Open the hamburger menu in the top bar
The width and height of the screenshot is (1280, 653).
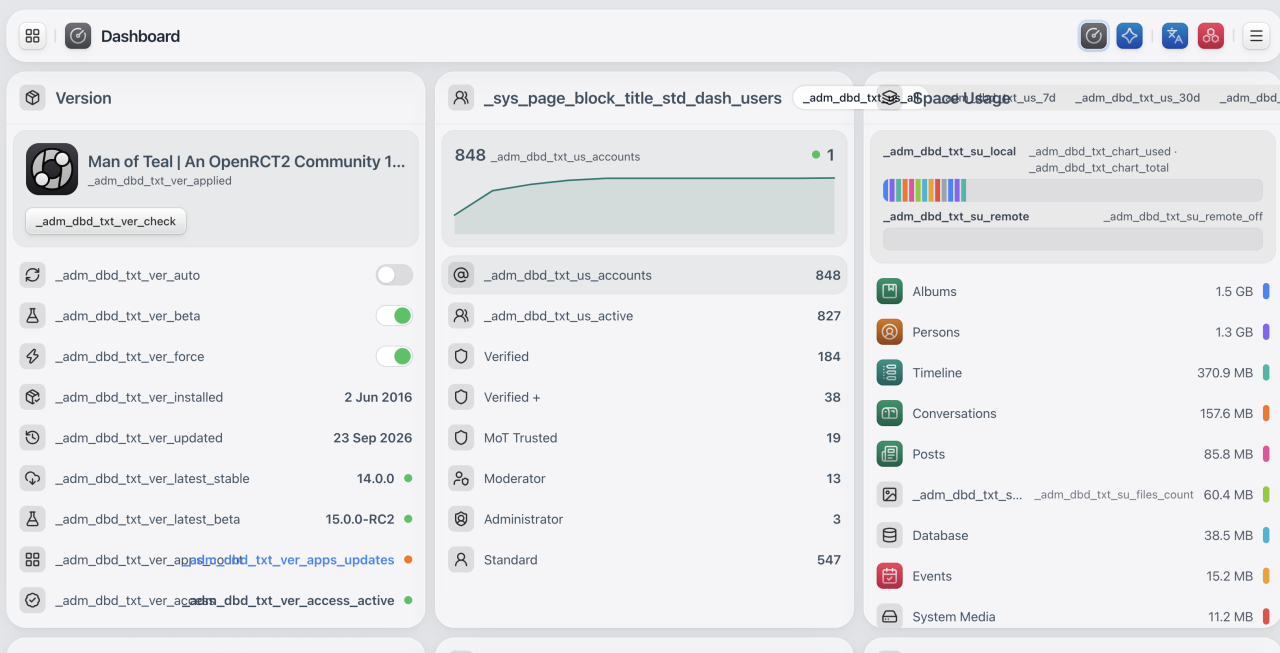pos(1256,36)
